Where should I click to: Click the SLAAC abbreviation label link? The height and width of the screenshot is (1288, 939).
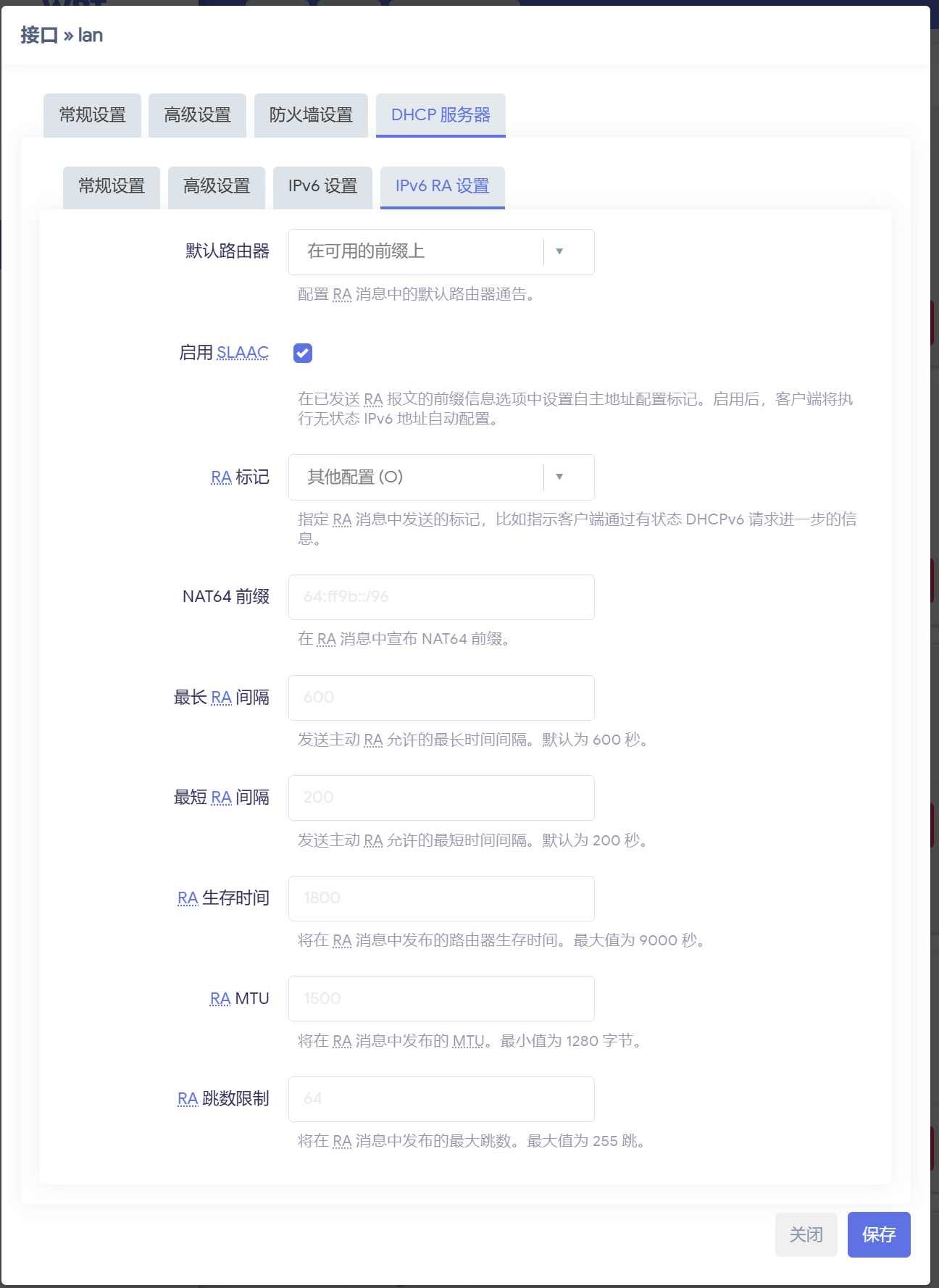coord(243,353)
